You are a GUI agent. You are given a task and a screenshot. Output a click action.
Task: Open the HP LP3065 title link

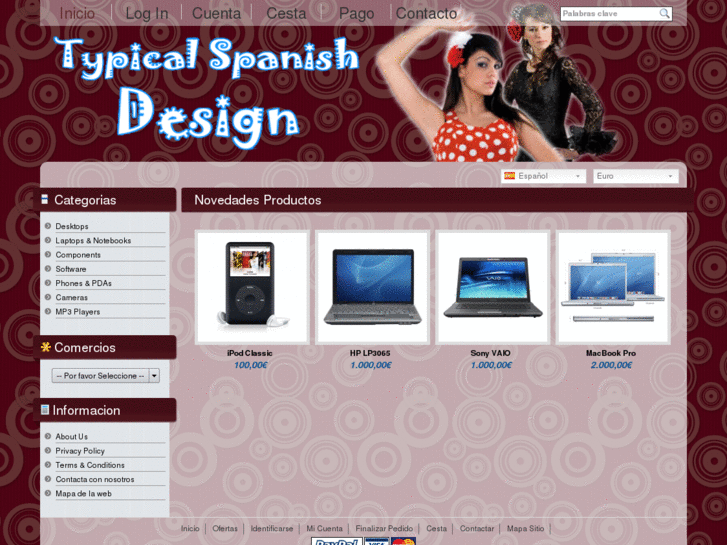click(x=370, y=353)
